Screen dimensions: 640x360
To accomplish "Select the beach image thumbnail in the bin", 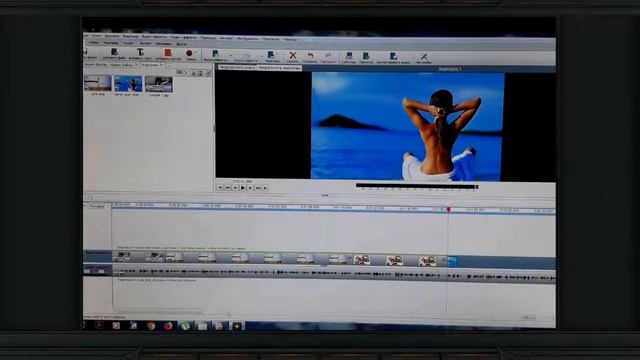I will 98,83.
